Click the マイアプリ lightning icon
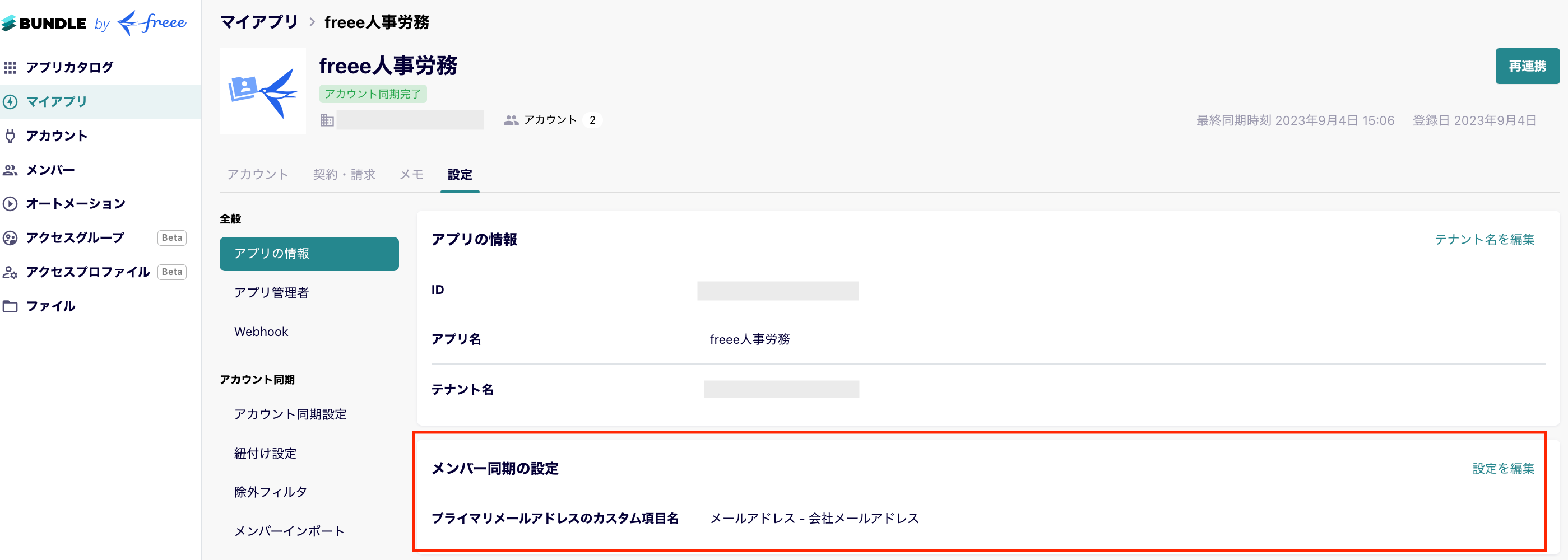Screen dimensions: 1568x560 click(x=10, y=101)
